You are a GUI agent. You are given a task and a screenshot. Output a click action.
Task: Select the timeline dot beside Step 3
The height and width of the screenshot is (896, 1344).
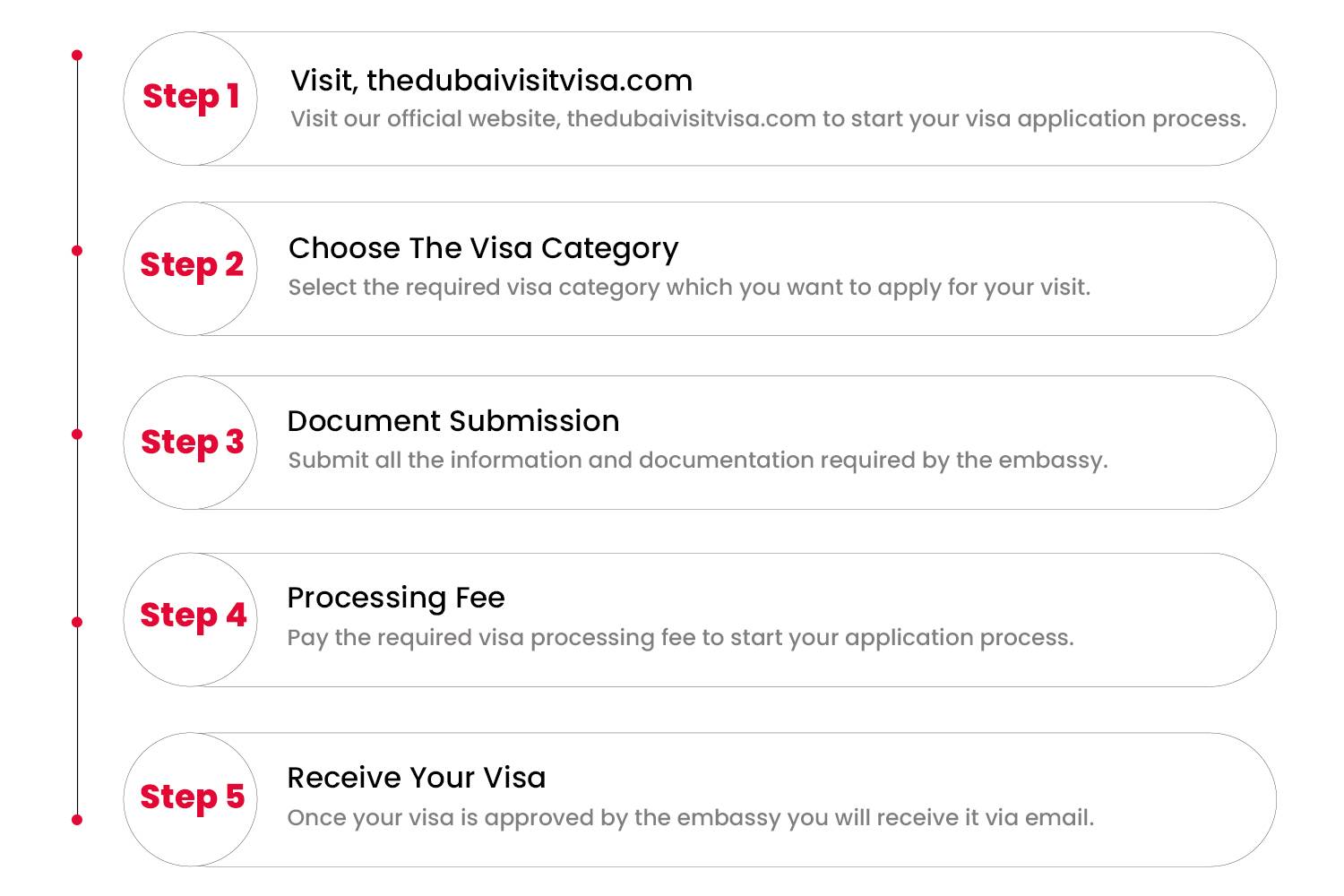pyautogui.click(x=77, y=435)
